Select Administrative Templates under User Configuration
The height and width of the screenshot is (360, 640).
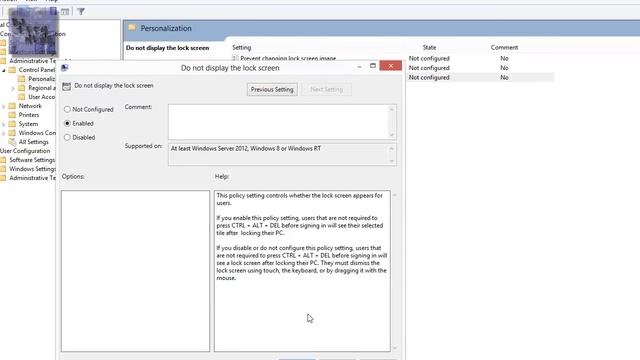coord(32,178)
